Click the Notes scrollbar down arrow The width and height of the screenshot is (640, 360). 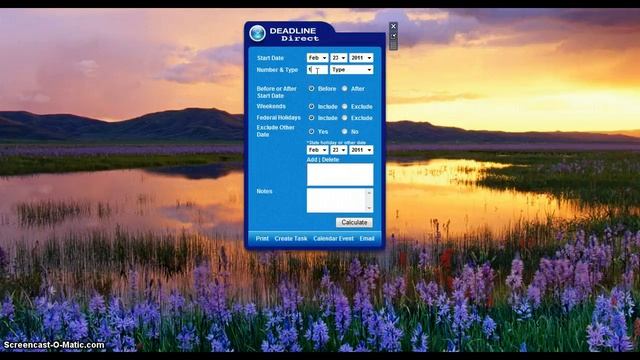[369, 209]
